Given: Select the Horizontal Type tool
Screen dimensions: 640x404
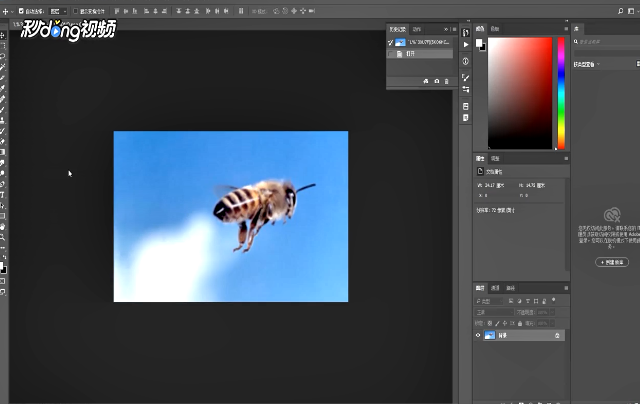Looking at the screenshot, I should pos(3,195).
